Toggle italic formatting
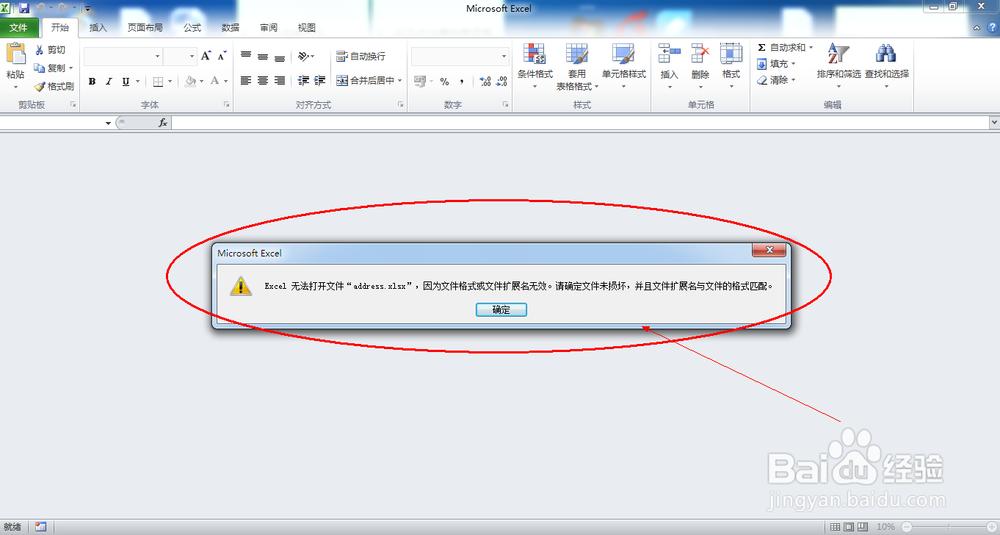1000x535 pixels. 108,82
